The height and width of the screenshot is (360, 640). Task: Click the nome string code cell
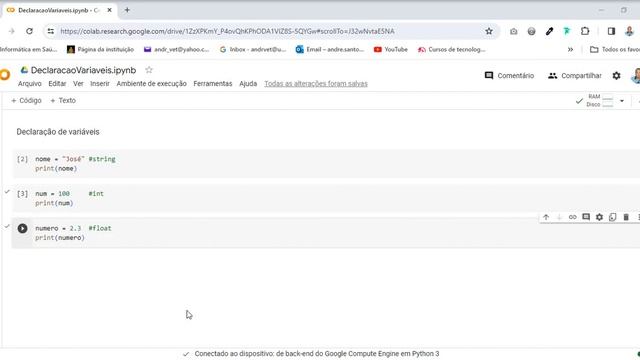click(327, 164)
